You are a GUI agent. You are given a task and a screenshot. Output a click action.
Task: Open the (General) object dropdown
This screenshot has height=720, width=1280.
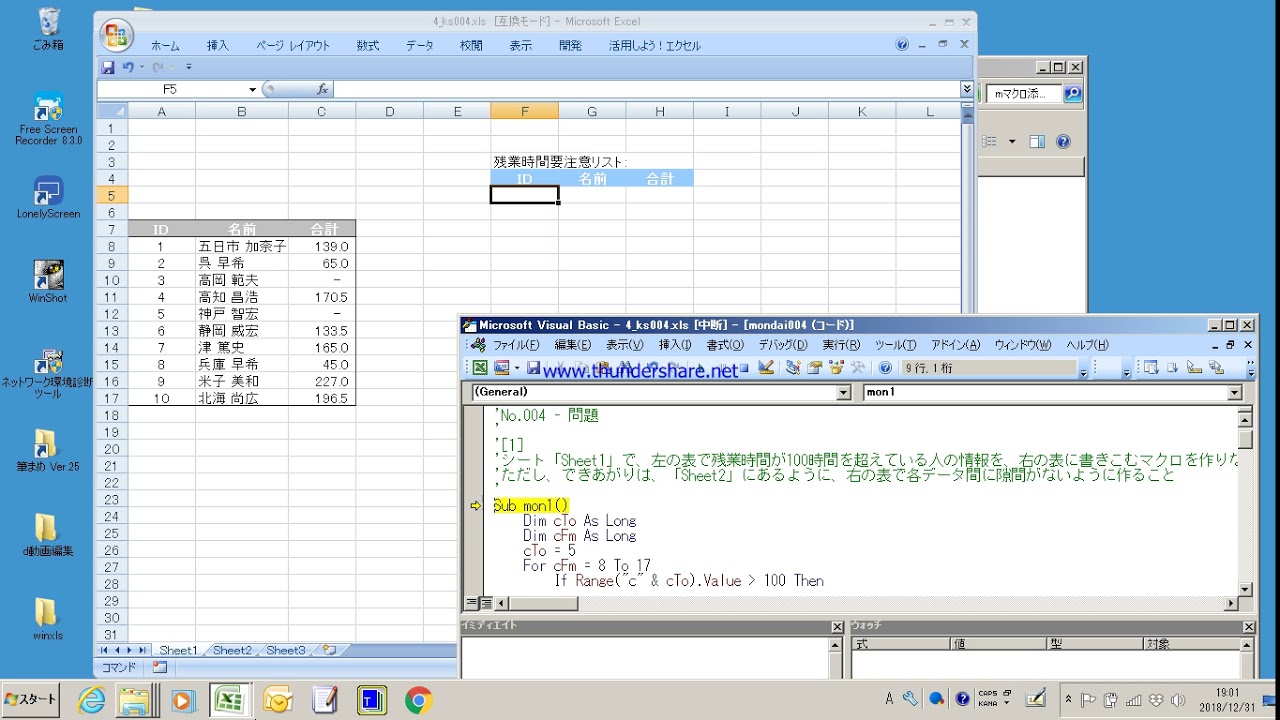pyautogui.click(x=842, y=393)
